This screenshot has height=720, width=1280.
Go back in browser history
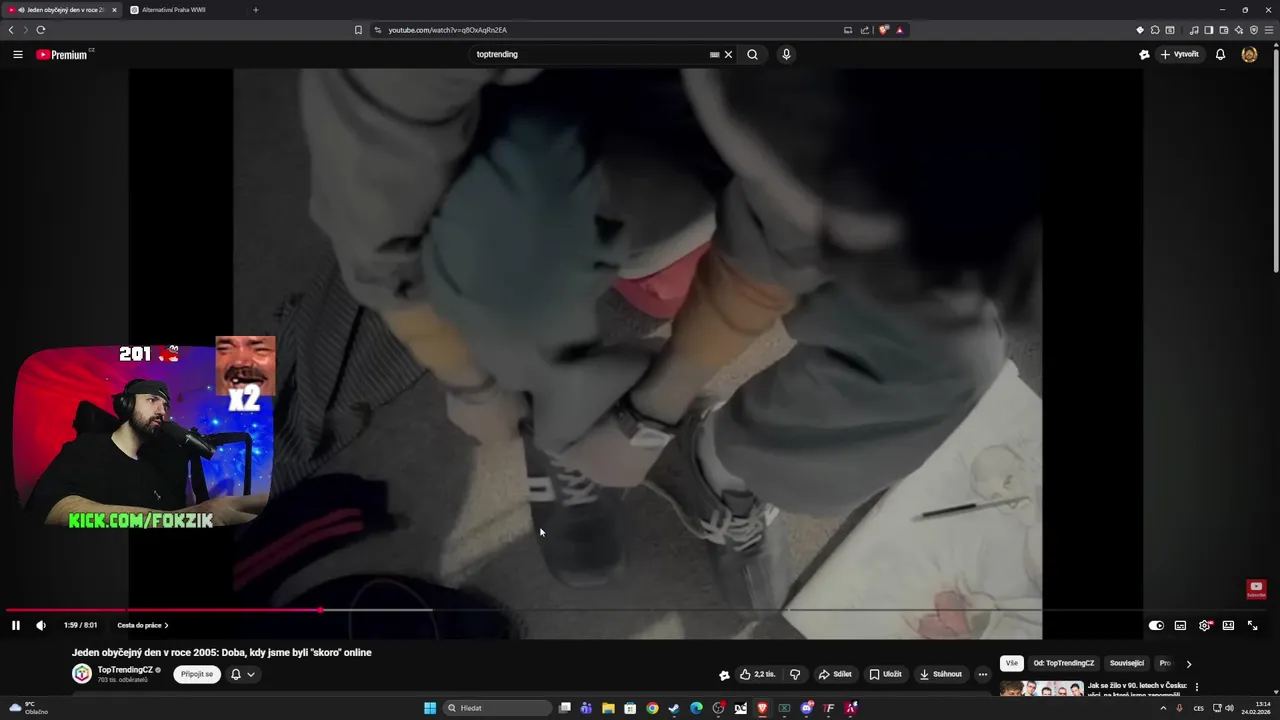click(x=11, y=30)
